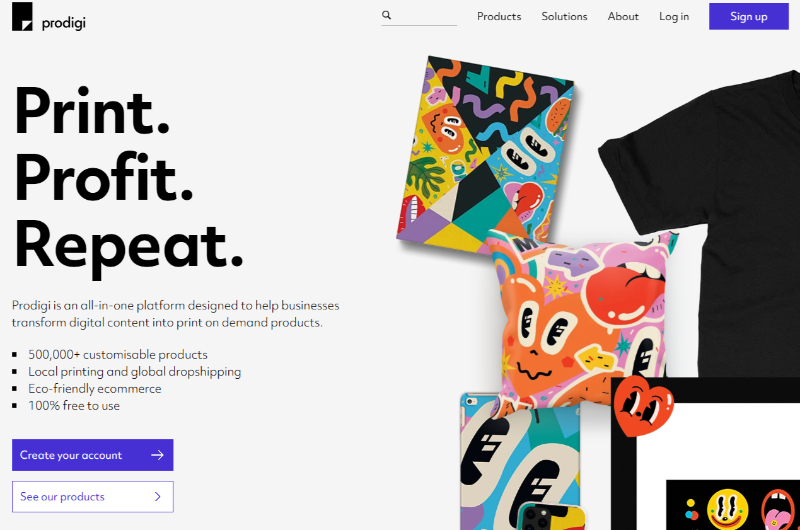Click the Sign up button
800x530 pixels.
click(748, 16)
